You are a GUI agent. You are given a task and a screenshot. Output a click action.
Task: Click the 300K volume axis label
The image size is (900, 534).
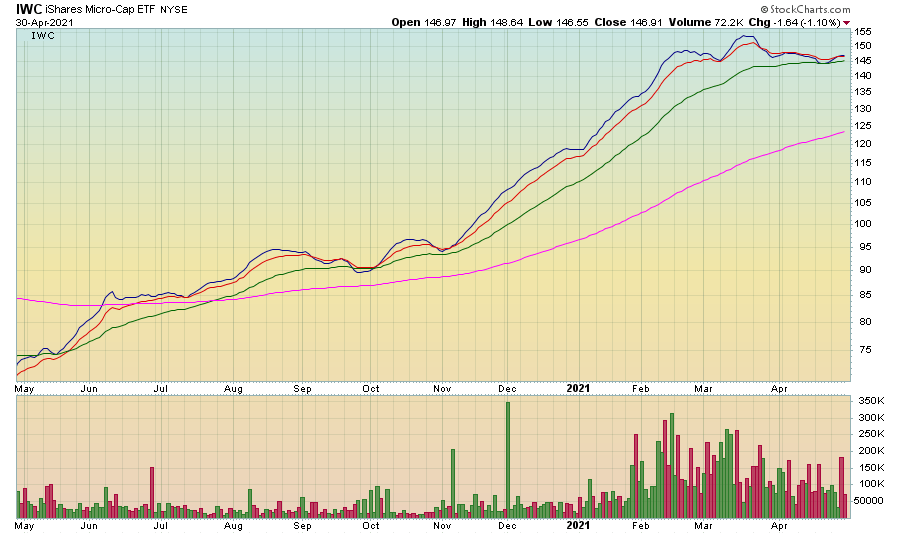click(871, 418)
